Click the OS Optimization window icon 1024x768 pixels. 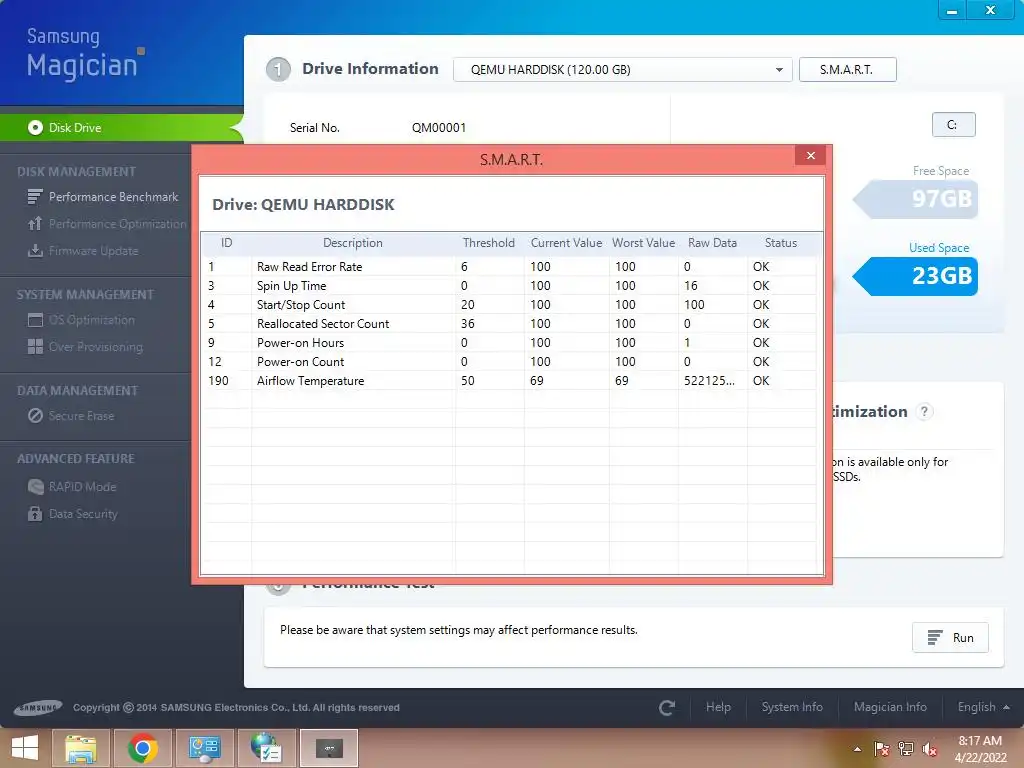[x=35, y=320]
